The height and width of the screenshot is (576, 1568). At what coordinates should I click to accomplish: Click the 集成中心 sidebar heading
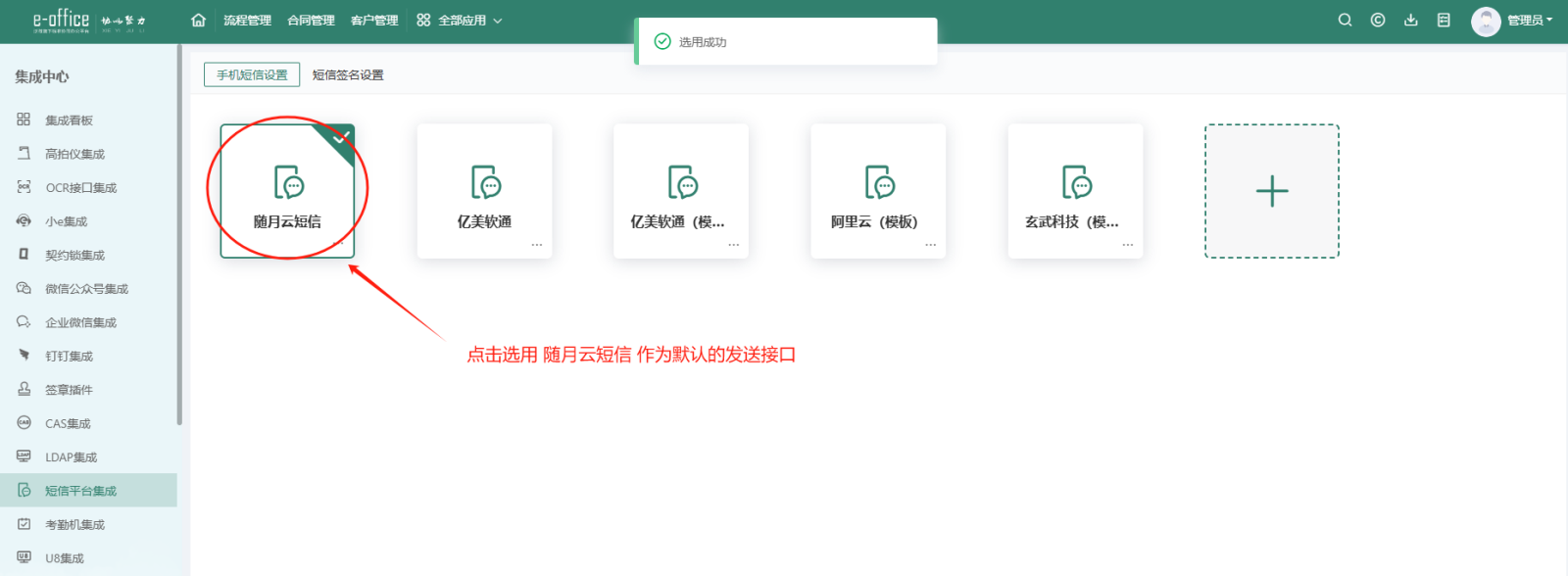point(42,76)
